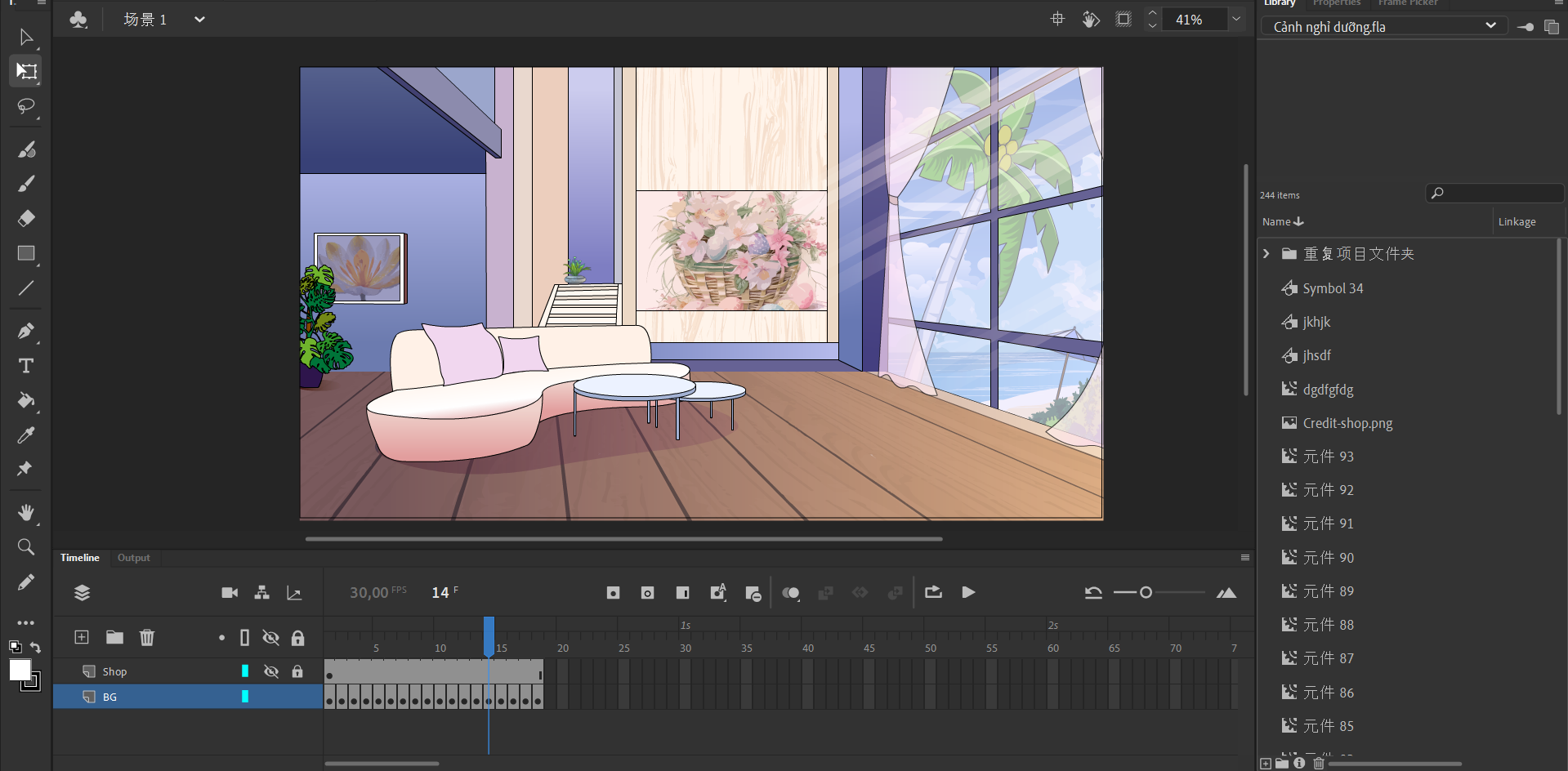Select the Lasso tool
Image resolution: width=1568 pixels, height=771 pixels.
point(26,107)
